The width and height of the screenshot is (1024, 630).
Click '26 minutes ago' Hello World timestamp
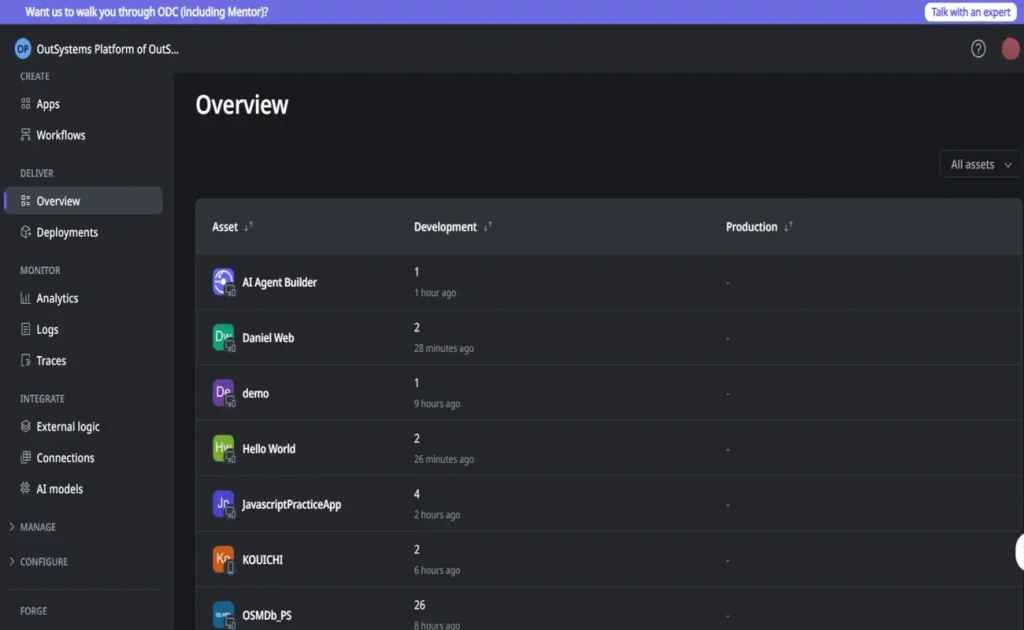point(443,459)
